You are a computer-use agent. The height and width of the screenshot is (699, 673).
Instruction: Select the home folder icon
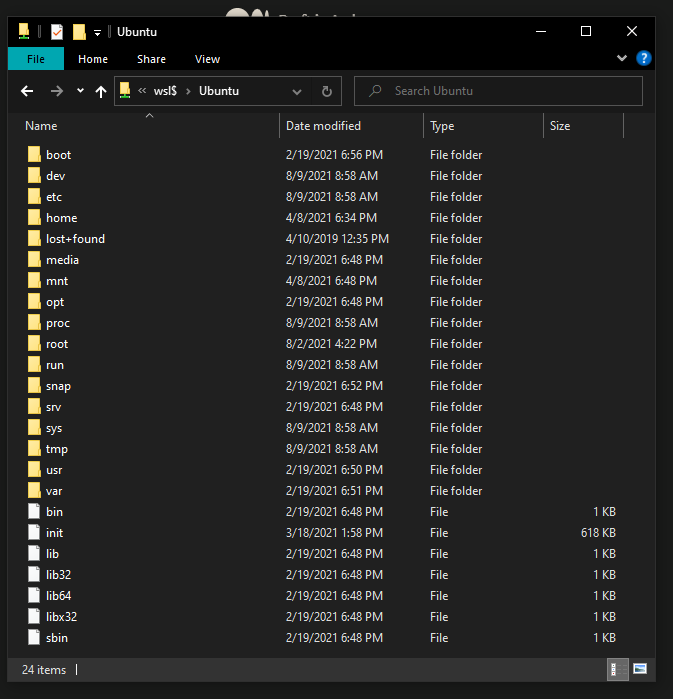click(x=34, y=217)
